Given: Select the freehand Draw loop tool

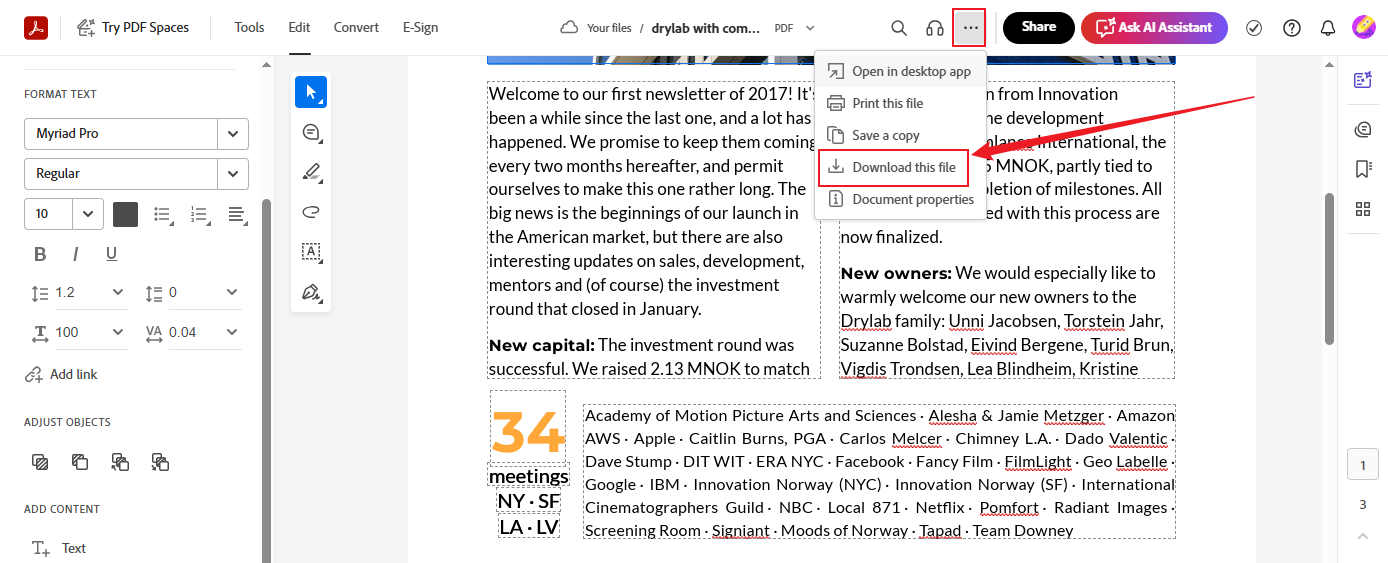Looking at the screenshot, I should coord(311,212).
